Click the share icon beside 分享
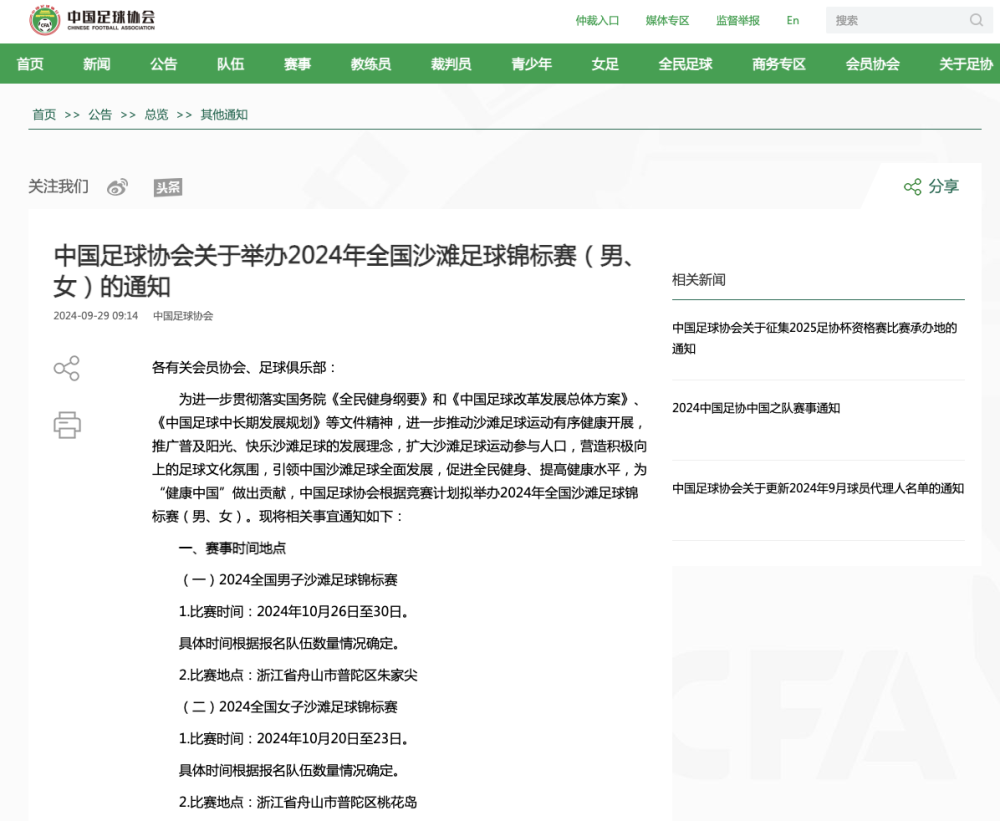The width and height of the screenshot is (1000, 821). [913, 186]
